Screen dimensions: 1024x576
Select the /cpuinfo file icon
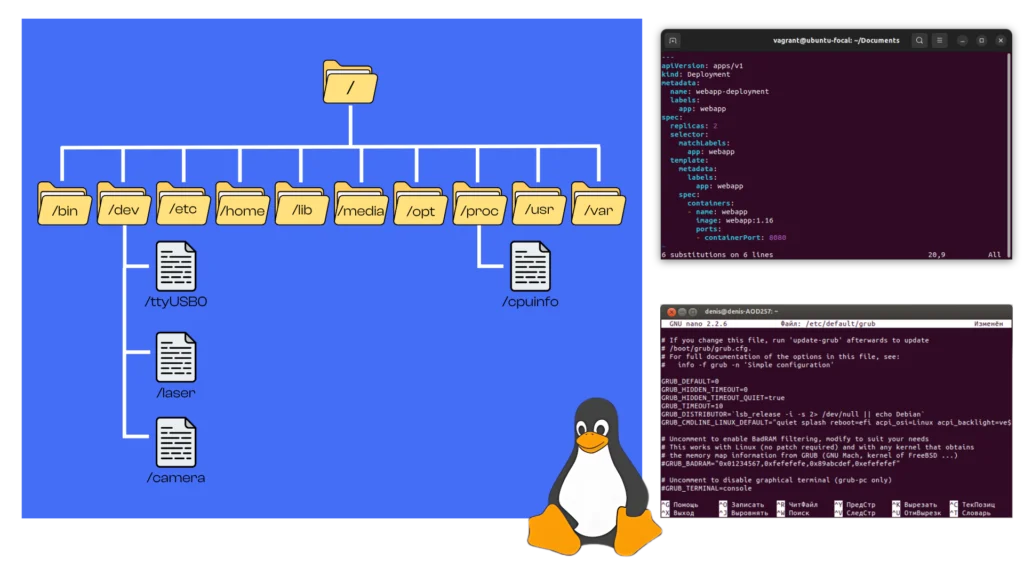click(x=530, y=266)
